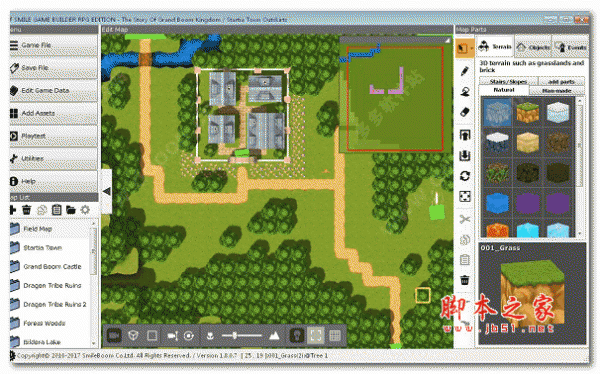Pick the ice-white snow block tile
600x374 pixels.
pos(558,113)
